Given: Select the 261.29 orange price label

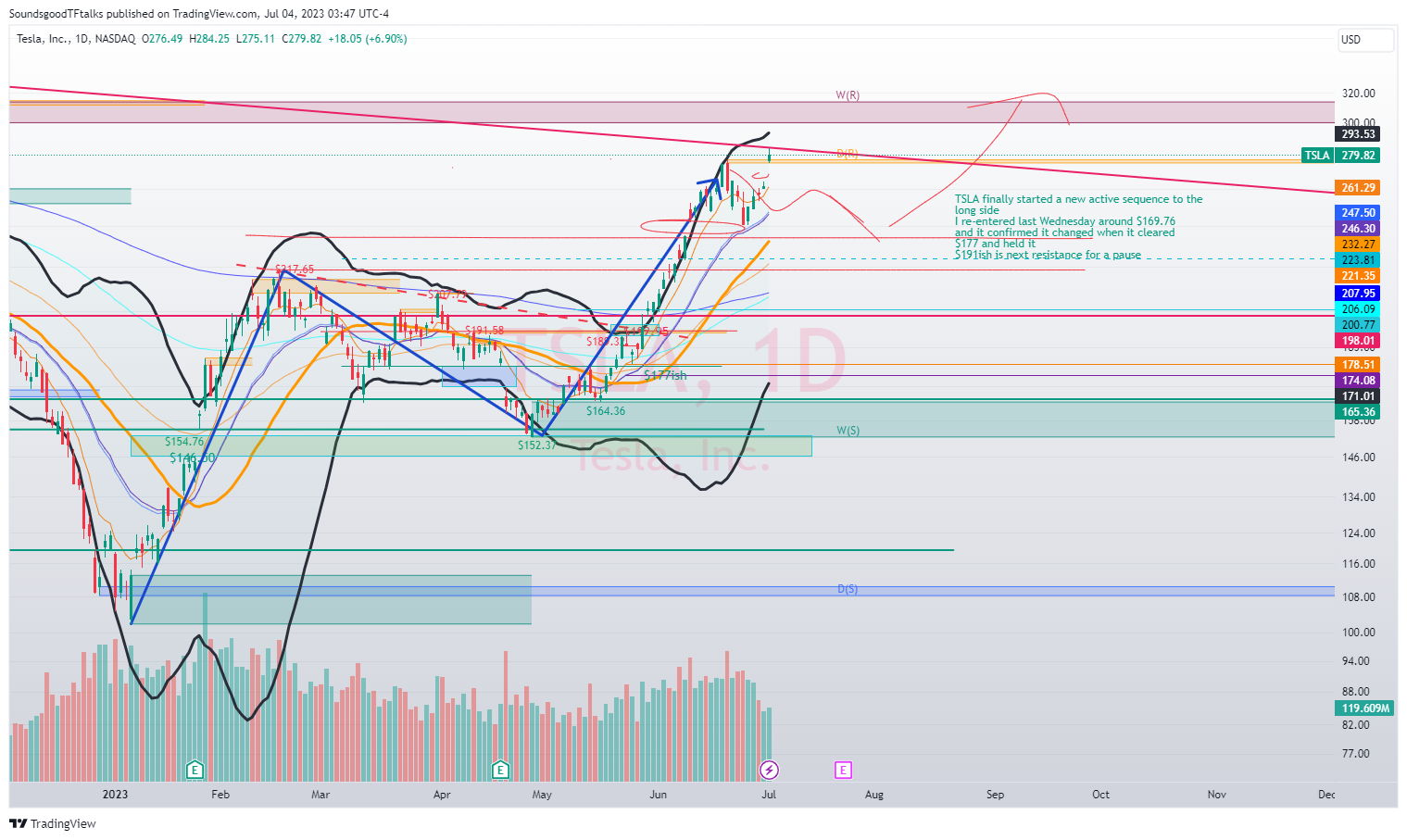Looking at the screenshot, I should (x=1358, y=188).
